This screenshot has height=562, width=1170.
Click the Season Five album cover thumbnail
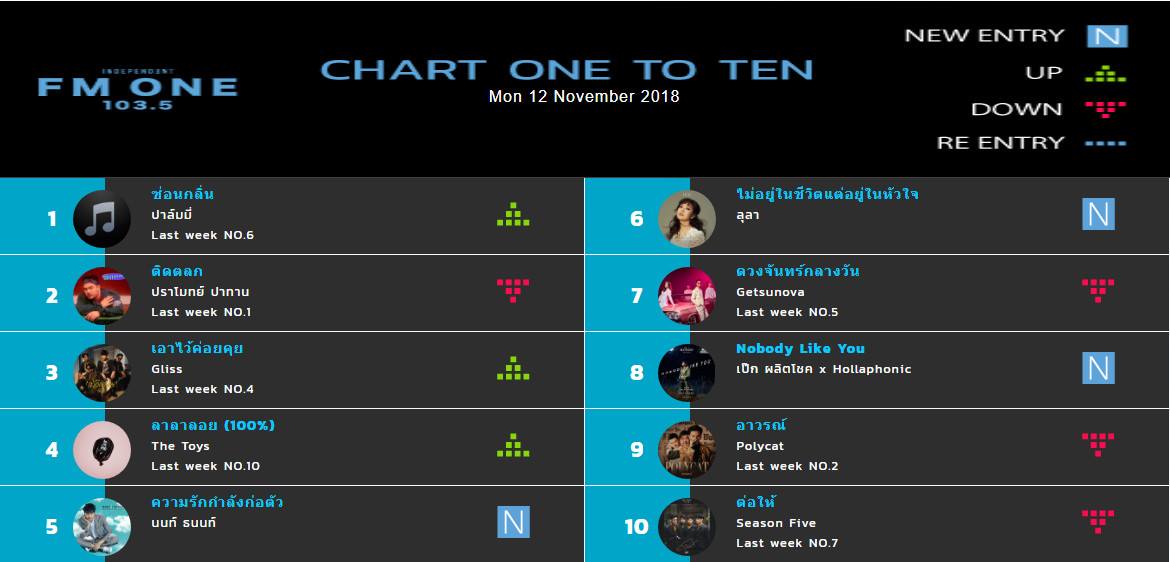[686, 527]
